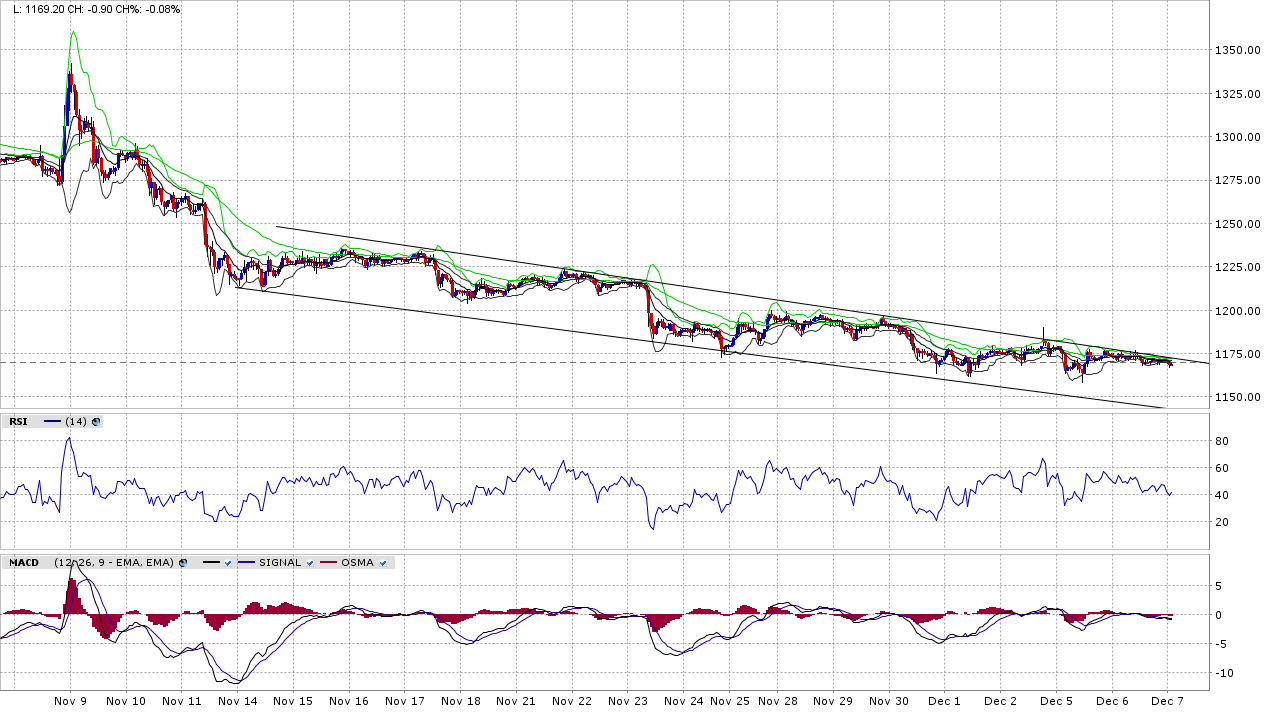Click the SIGNAL blue line color swatch
Viewport: 1269px width, 715px height.
click(247, 563)
